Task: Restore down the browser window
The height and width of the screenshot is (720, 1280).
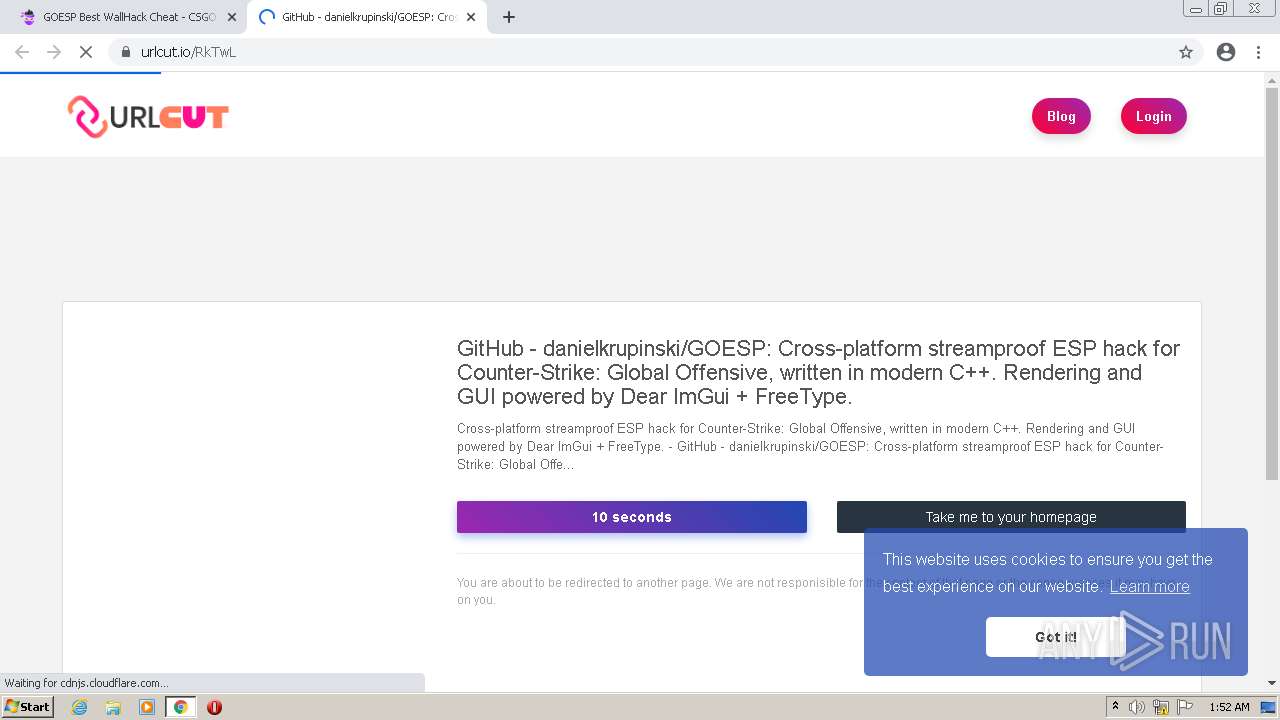Action: [1220, 9]
